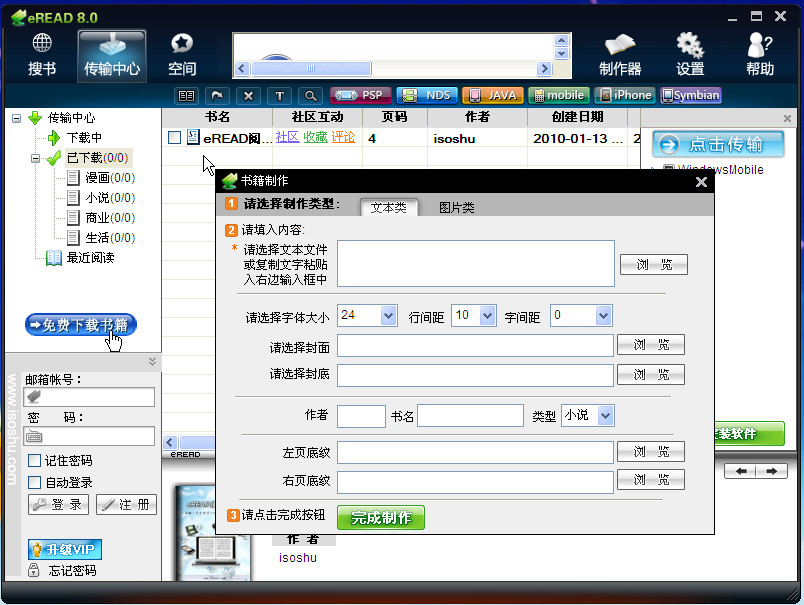804x605 pixels.
Task: Open the font size 24 dropdown
Action: tap(389, 315)
